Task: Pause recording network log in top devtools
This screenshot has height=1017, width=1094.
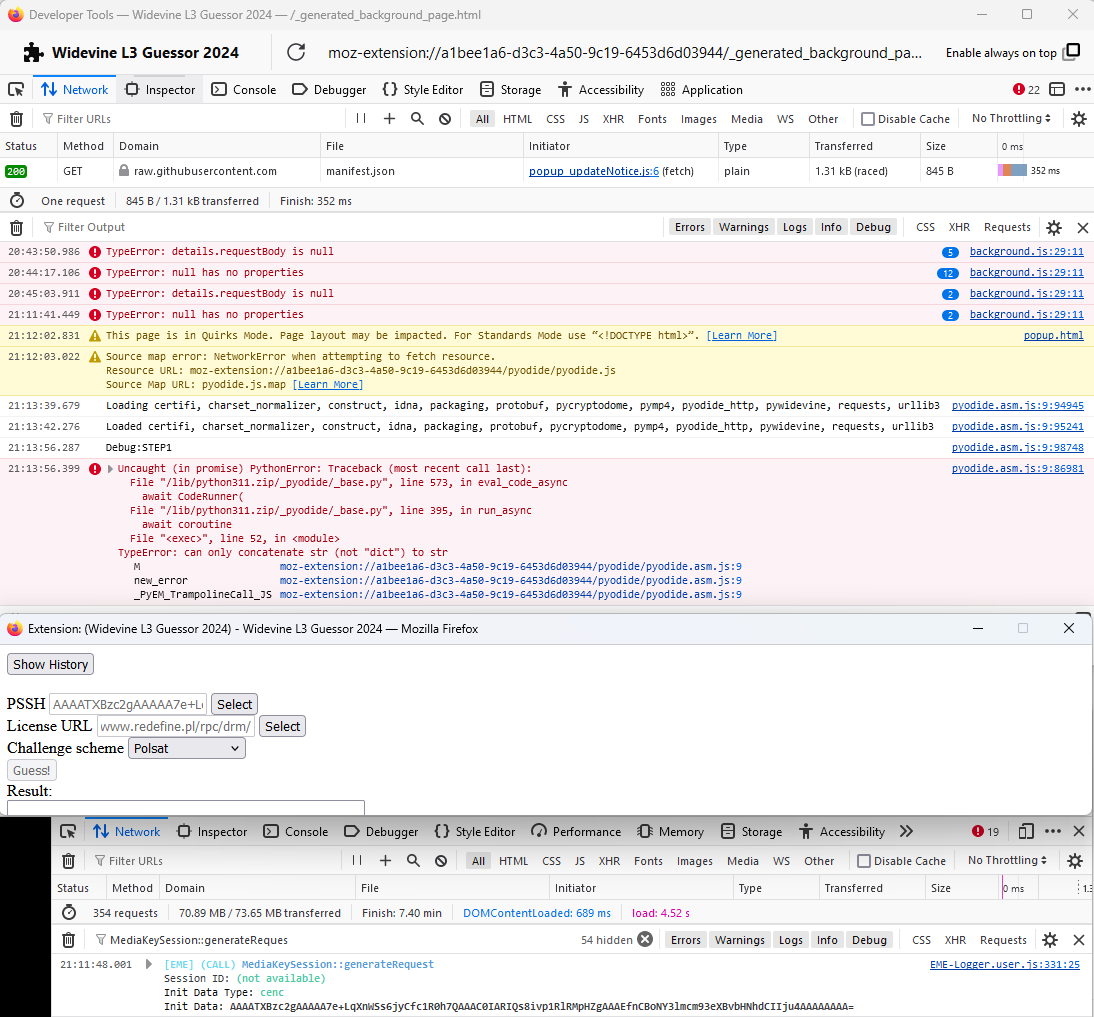Action: pyautogui.click(x=361, y=119)
